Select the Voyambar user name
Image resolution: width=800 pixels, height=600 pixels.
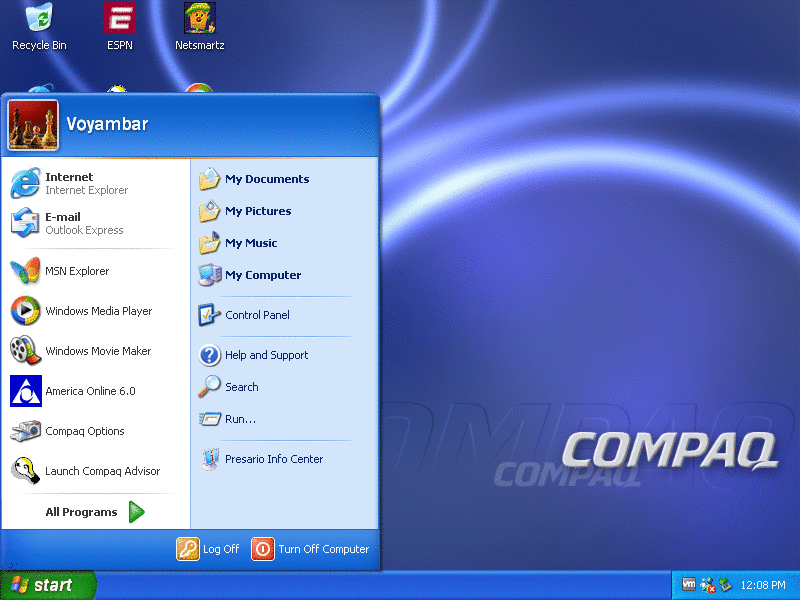[107, 124]
